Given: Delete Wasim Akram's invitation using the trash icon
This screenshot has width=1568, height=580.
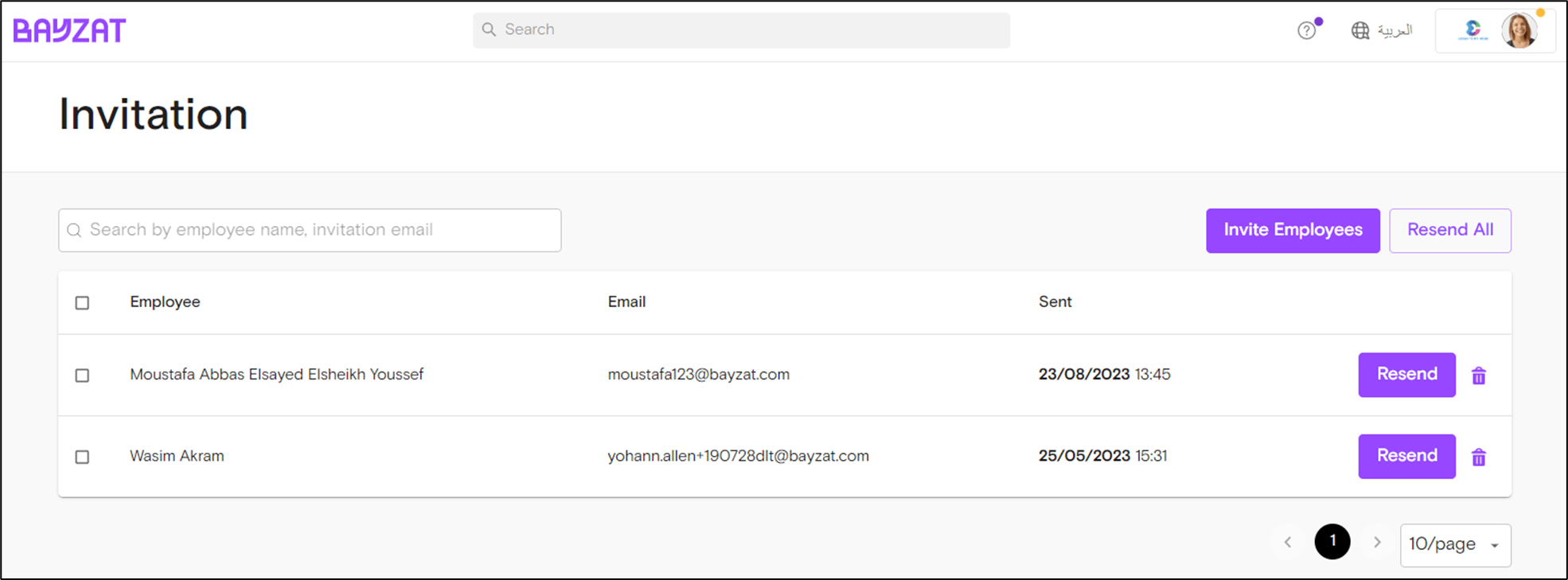Looking at the screenshot, I should coord(1479,457).
